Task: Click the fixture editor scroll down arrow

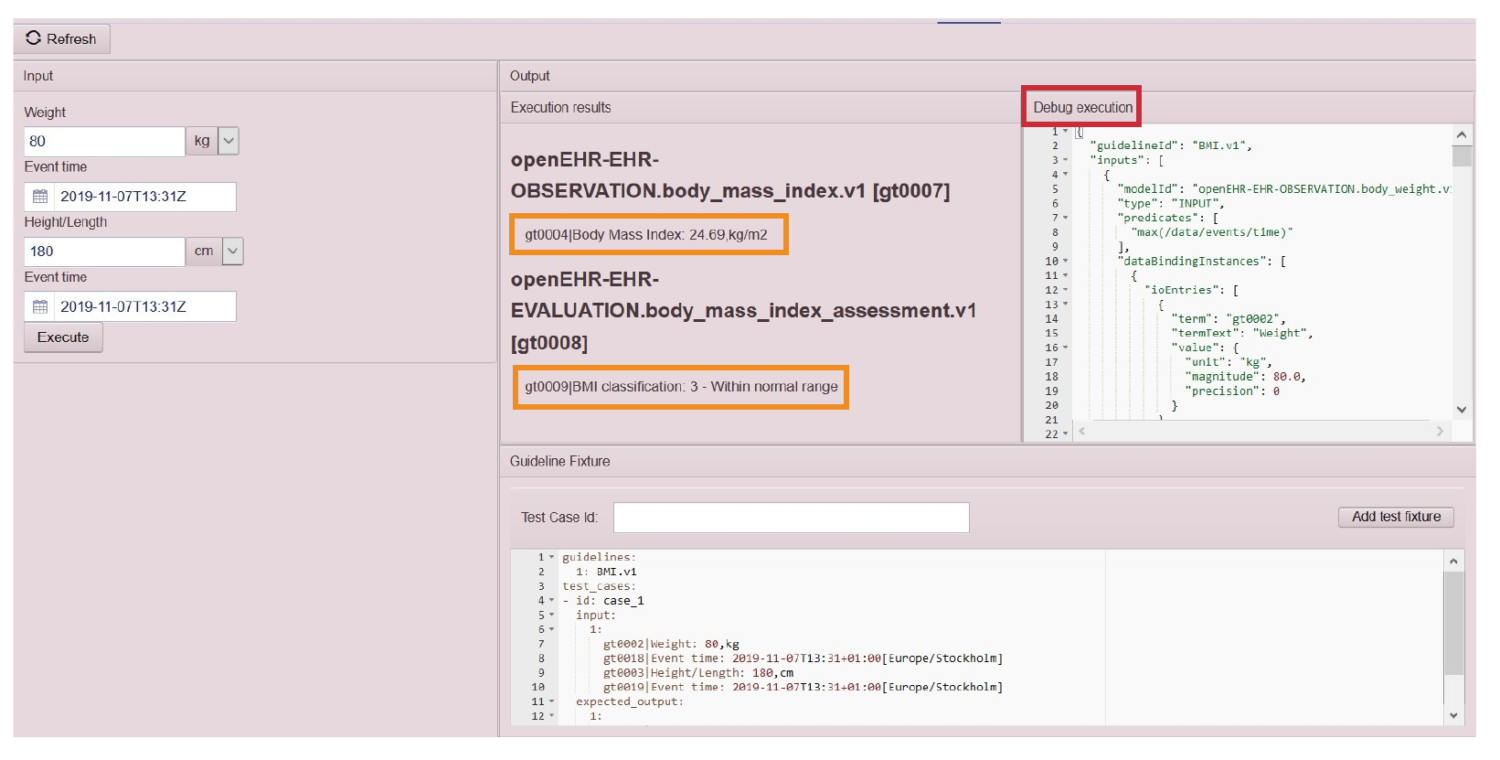Action: point(1453,715)
